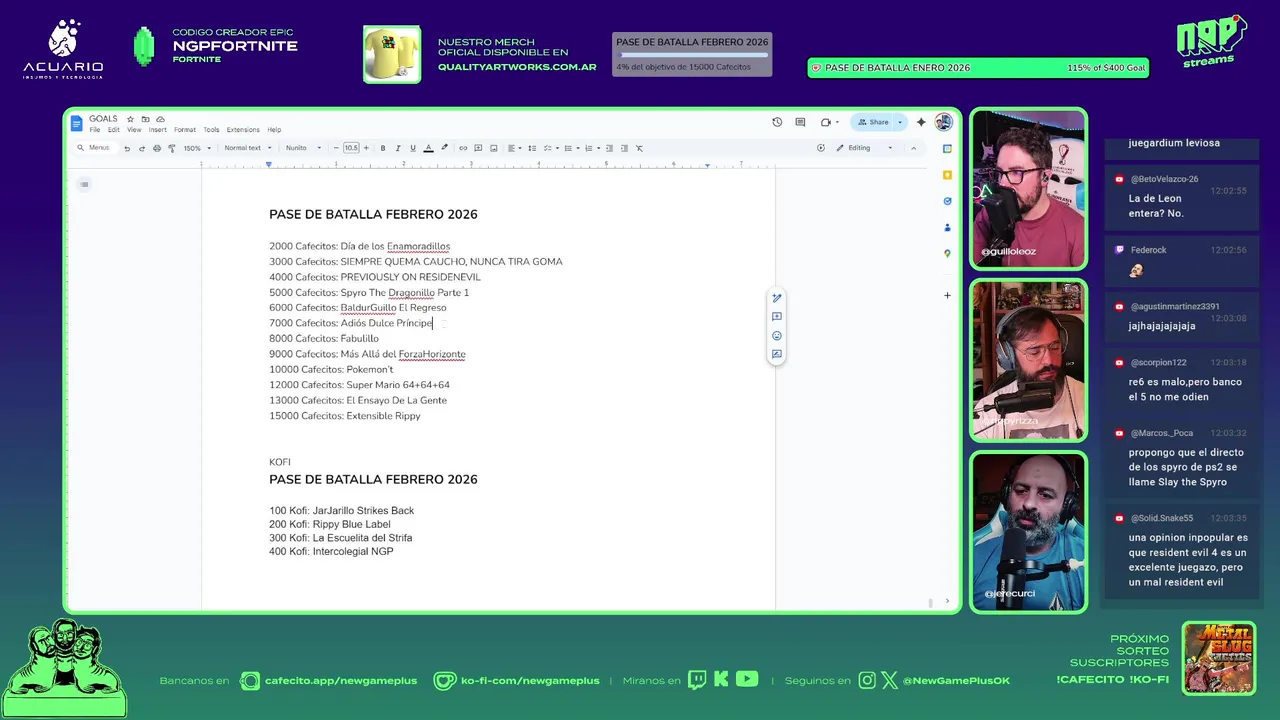Open the highlight color picker

(444, 148)
